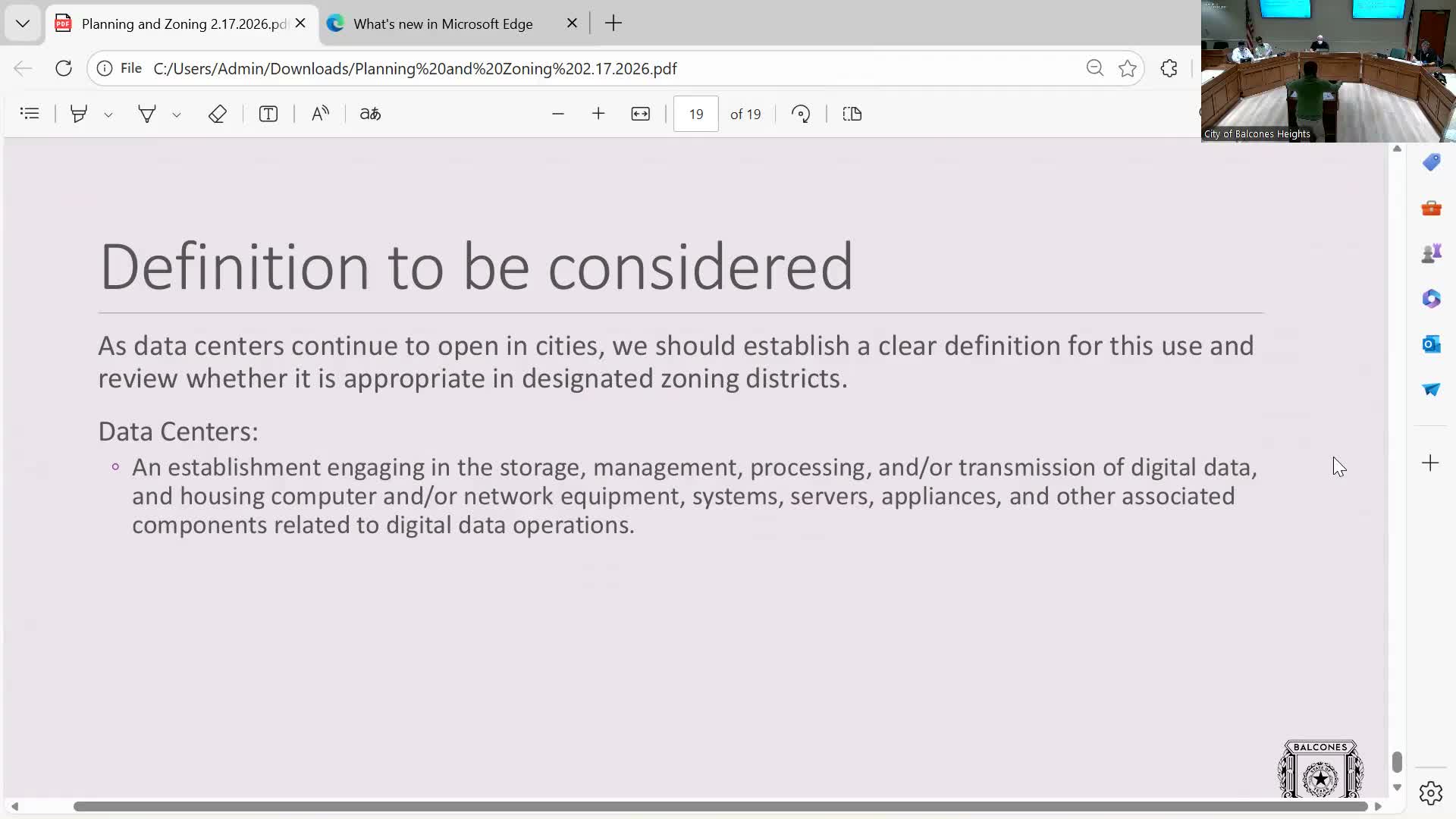Screen dimensions: 1456x819
Task: Open the PDF table of contents icon
Action: [30, 114]
